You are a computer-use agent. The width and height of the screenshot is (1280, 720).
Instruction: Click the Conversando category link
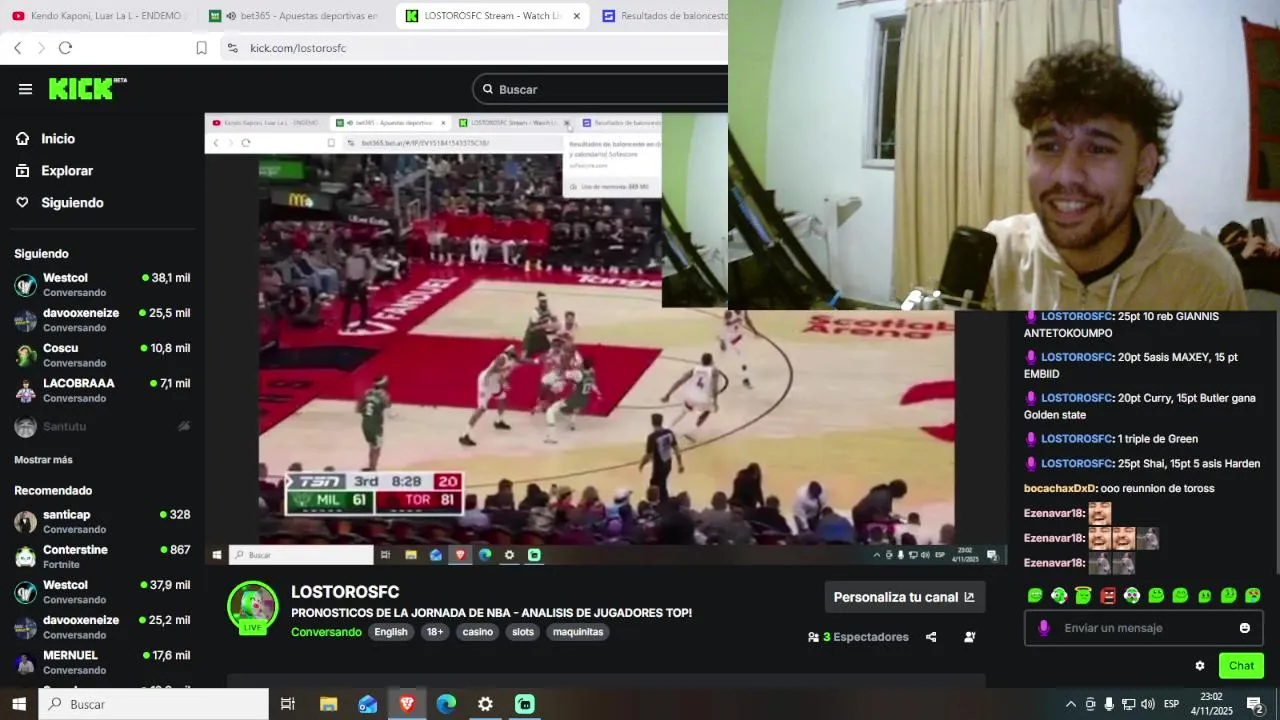click(x=326, y=632)
